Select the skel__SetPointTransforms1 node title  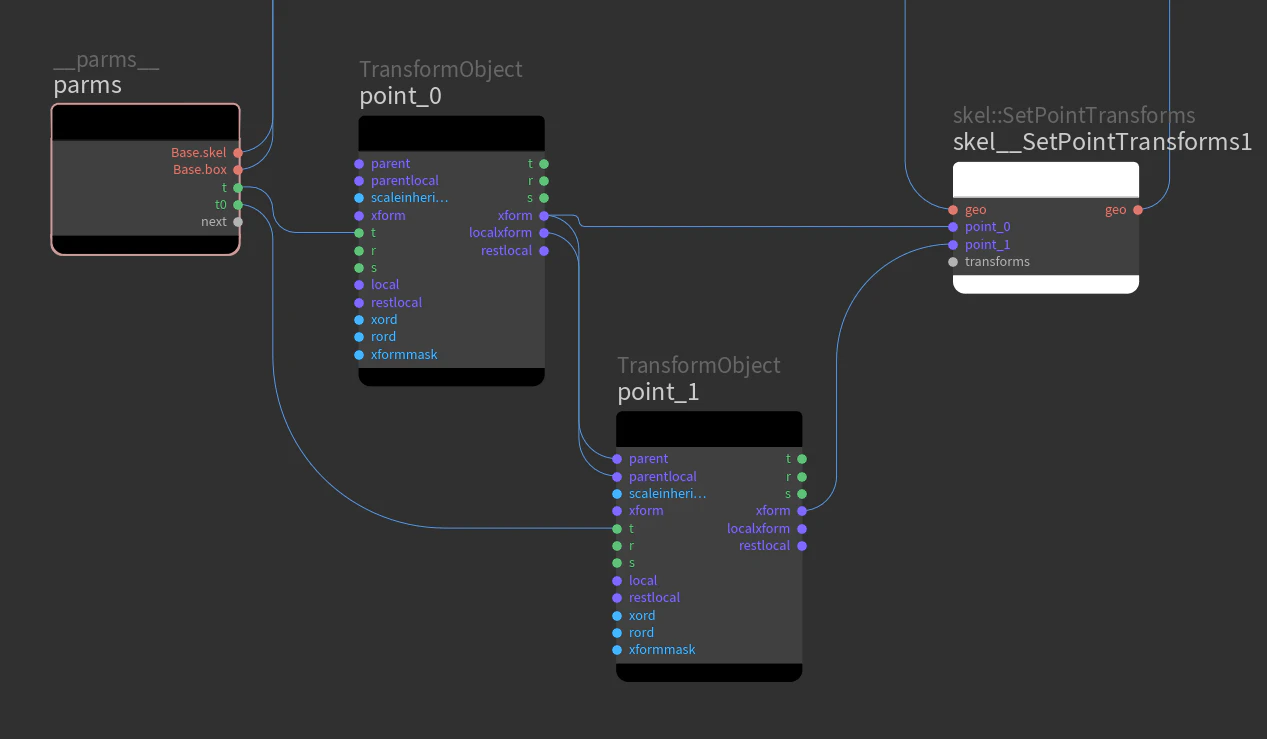point(1103,142)
